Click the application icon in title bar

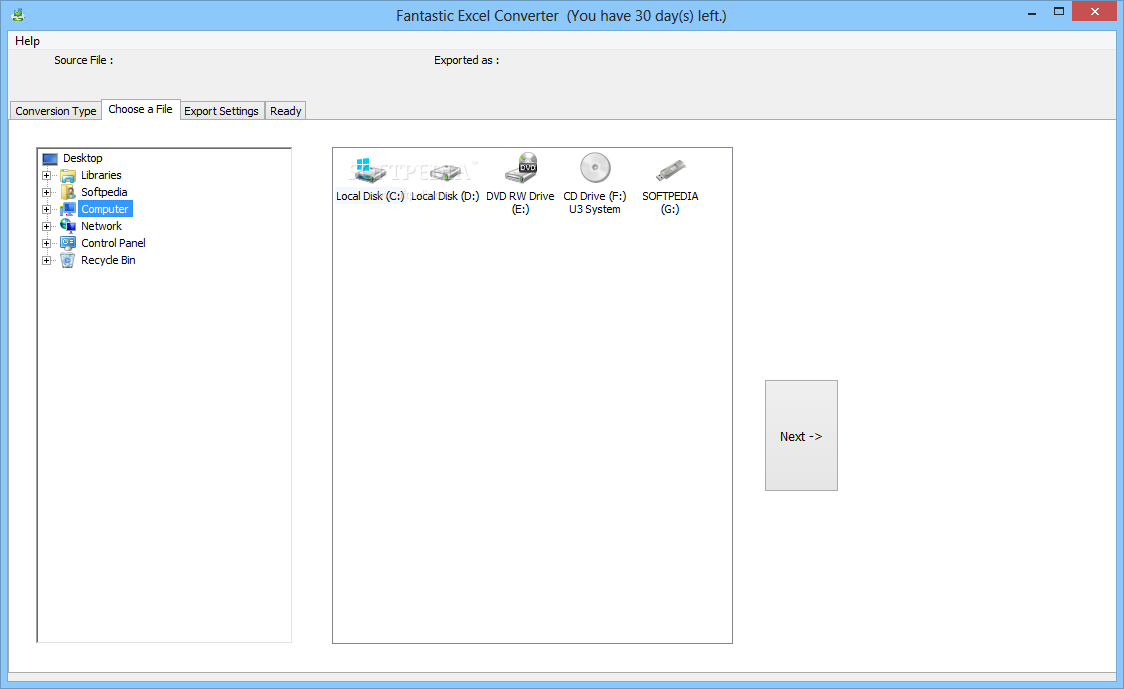[19, 14]
